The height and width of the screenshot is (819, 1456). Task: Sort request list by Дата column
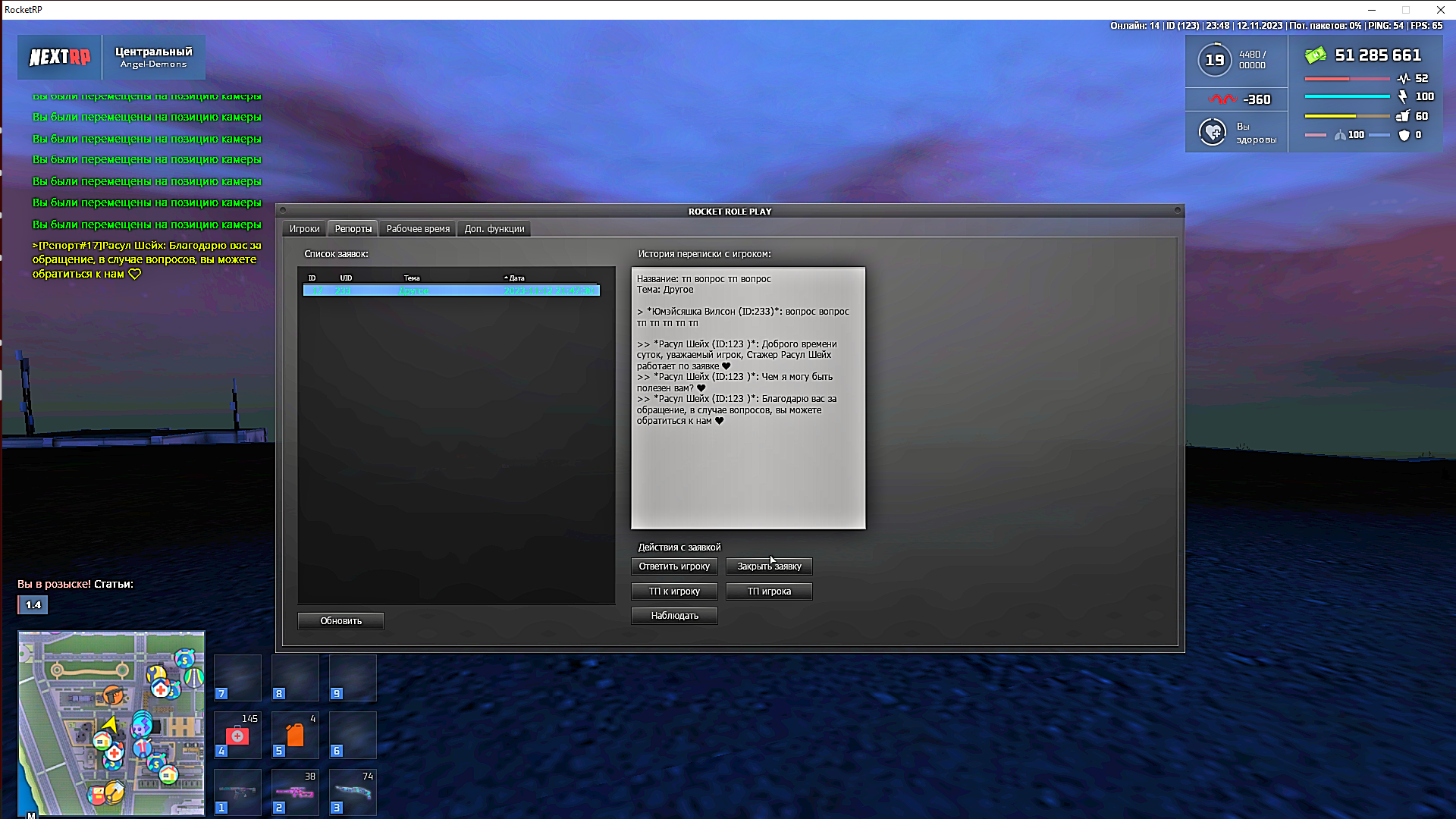[x=516, y=278]
